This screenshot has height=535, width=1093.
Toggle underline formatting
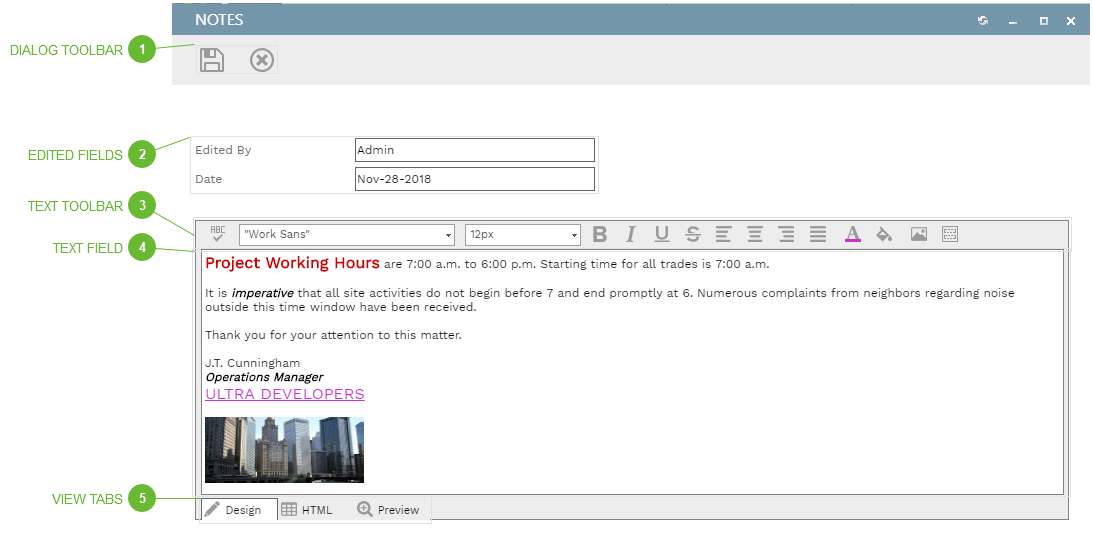[662, 234]
